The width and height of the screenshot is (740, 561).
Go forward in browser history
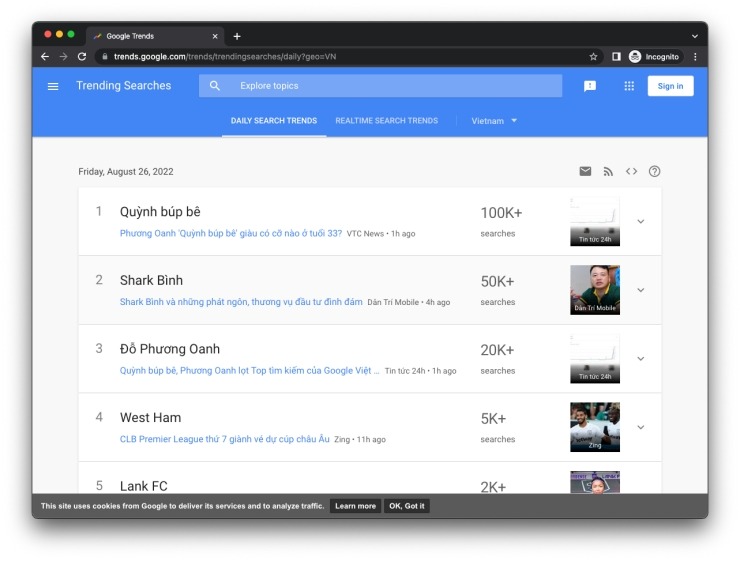coord(63,57)
